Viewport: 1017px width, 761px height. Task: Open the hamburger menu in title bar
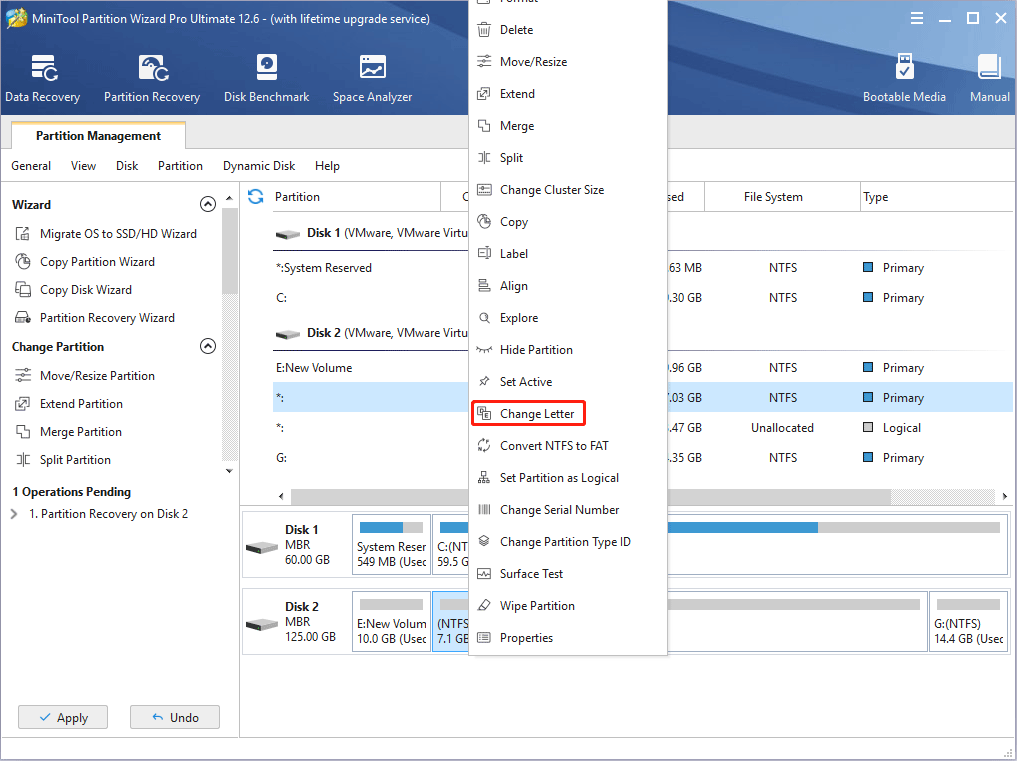coord(916,18)
